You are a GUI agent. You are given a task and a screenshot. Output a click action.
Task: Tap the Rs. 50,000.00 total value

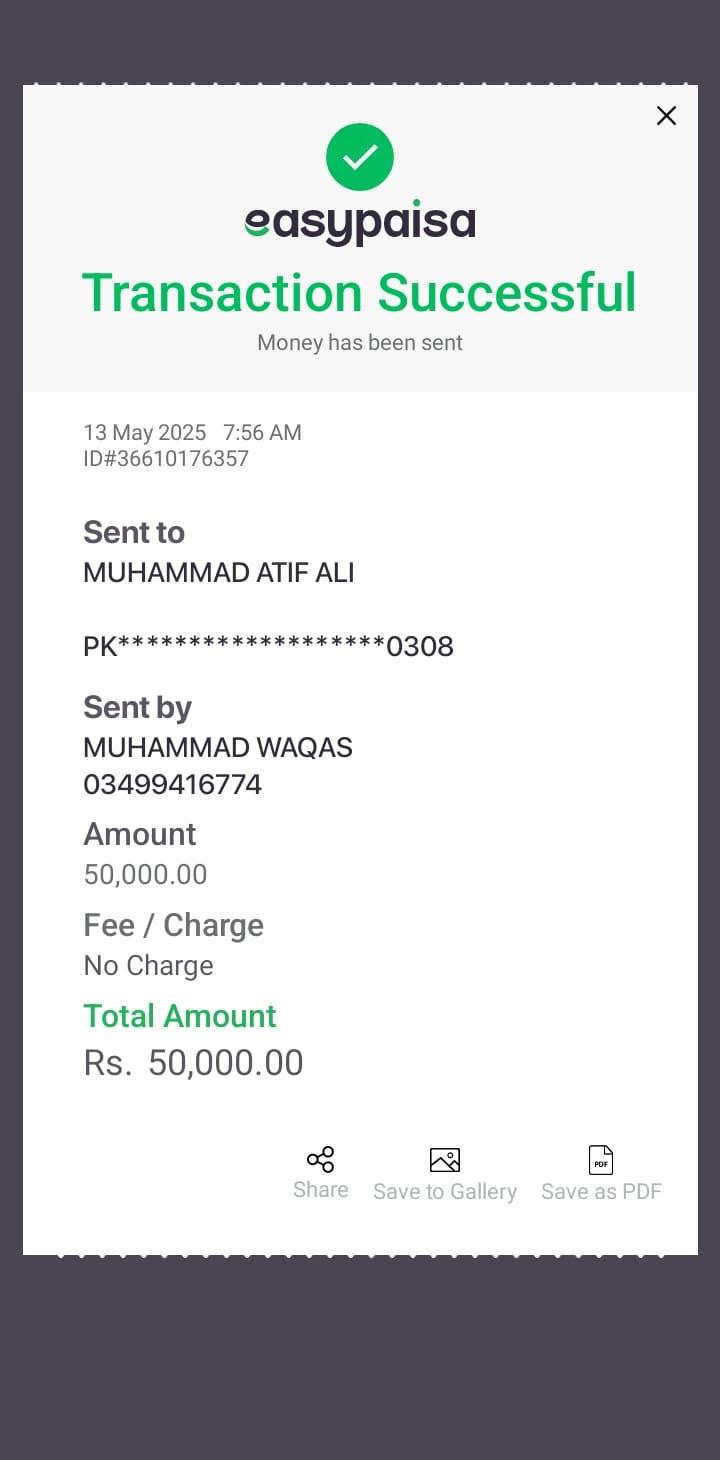click(194, 1063)
